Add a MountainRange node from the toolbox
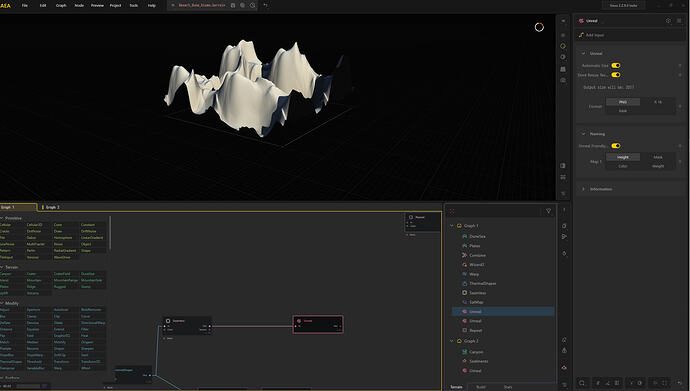Image resolution: width=690 pixels, height=391 pixels. [66, 280]
